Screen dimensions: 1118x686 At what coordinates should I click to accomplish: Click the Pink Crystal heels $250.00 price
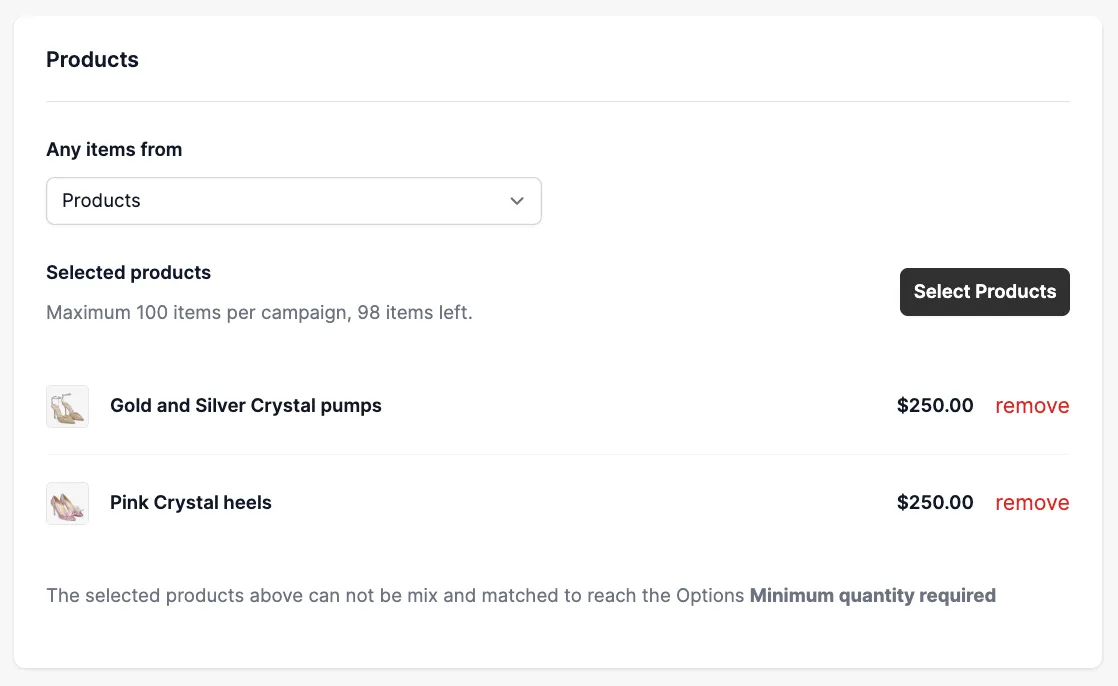[935, 503]
